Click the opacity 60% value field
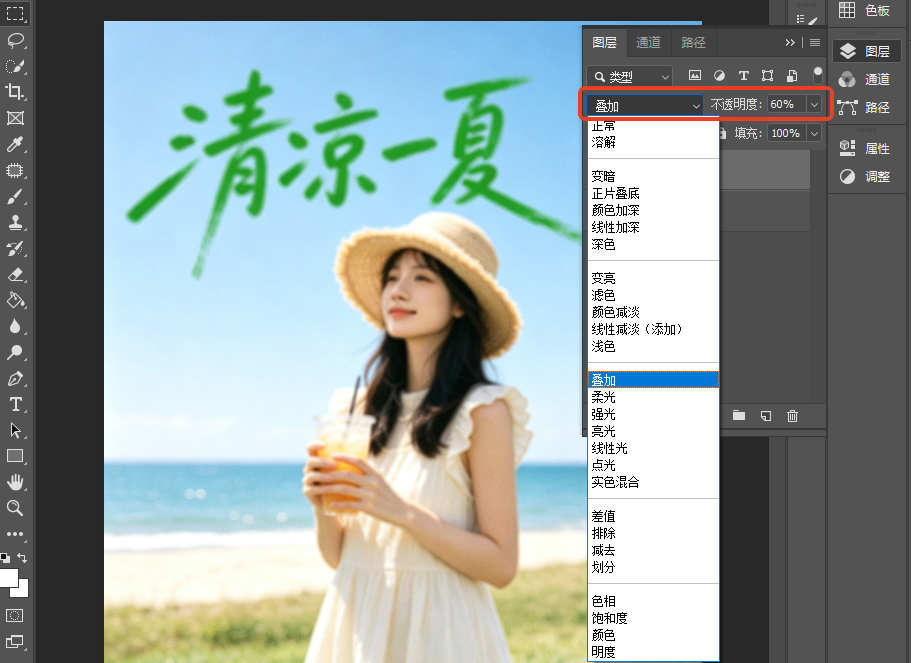 point(787,105)
